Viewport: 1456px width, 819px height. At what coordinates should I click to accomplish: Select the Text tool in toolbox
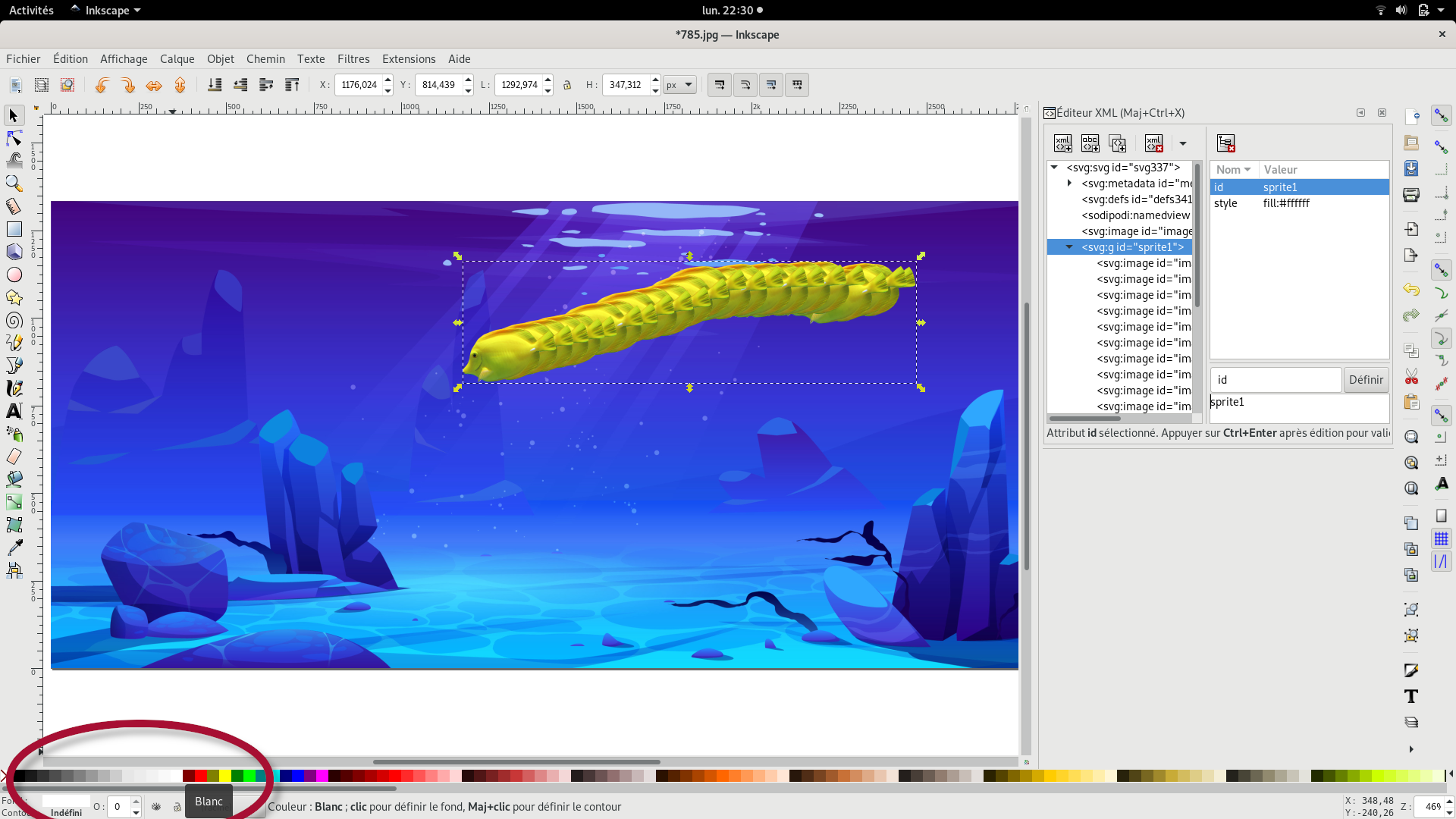[14, 411]
